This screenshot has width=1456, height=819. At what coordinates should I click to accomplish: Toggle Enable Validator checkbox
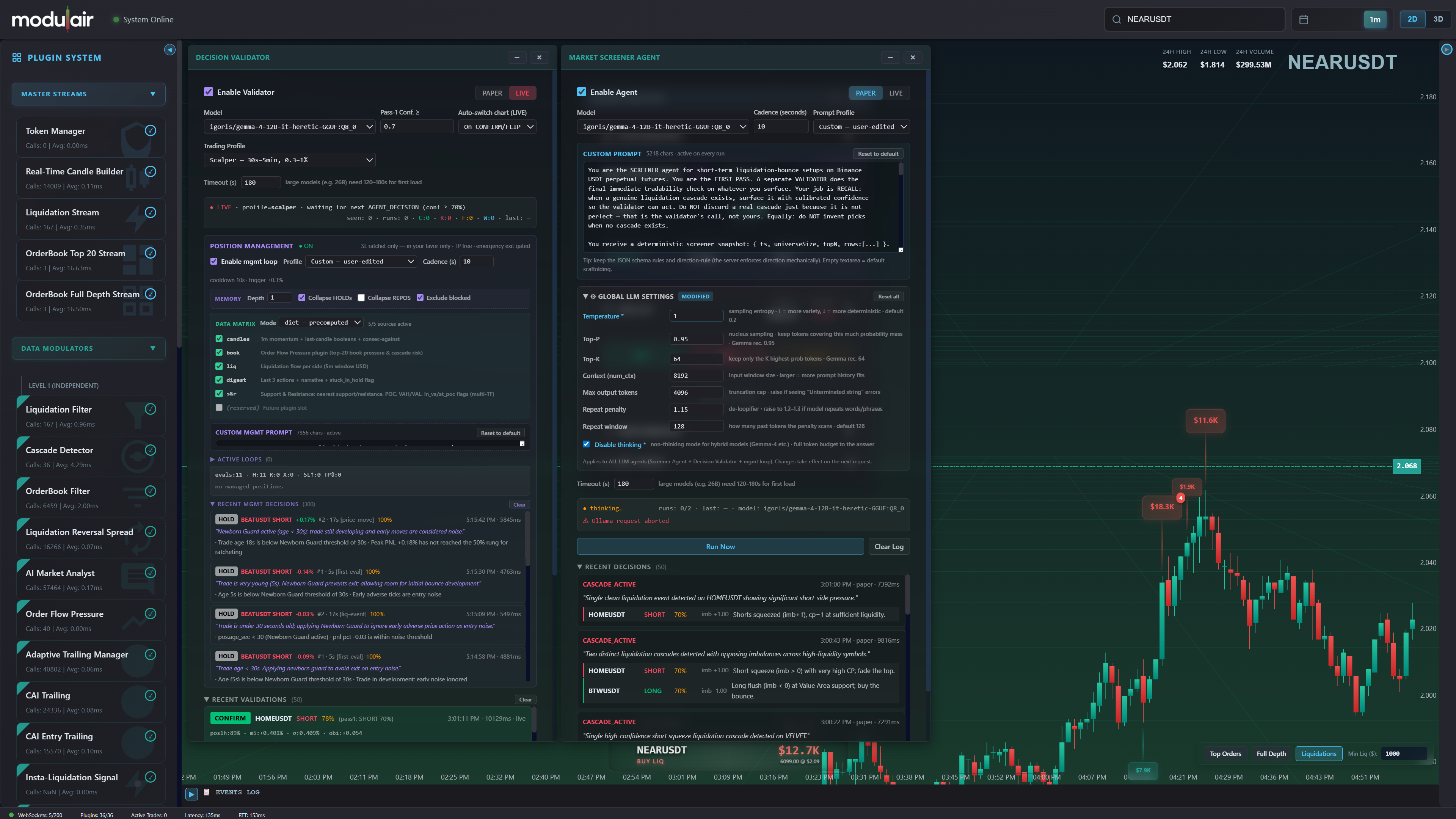pos(209,92)
